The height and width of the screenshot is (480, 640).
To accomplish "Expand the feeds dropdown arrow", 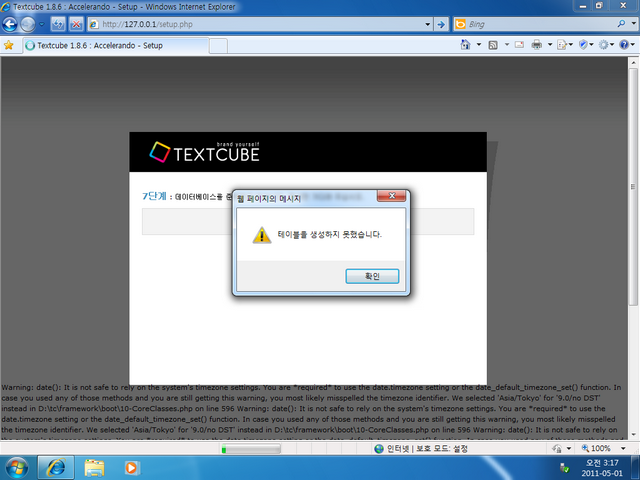I will [x=507, y=44].
